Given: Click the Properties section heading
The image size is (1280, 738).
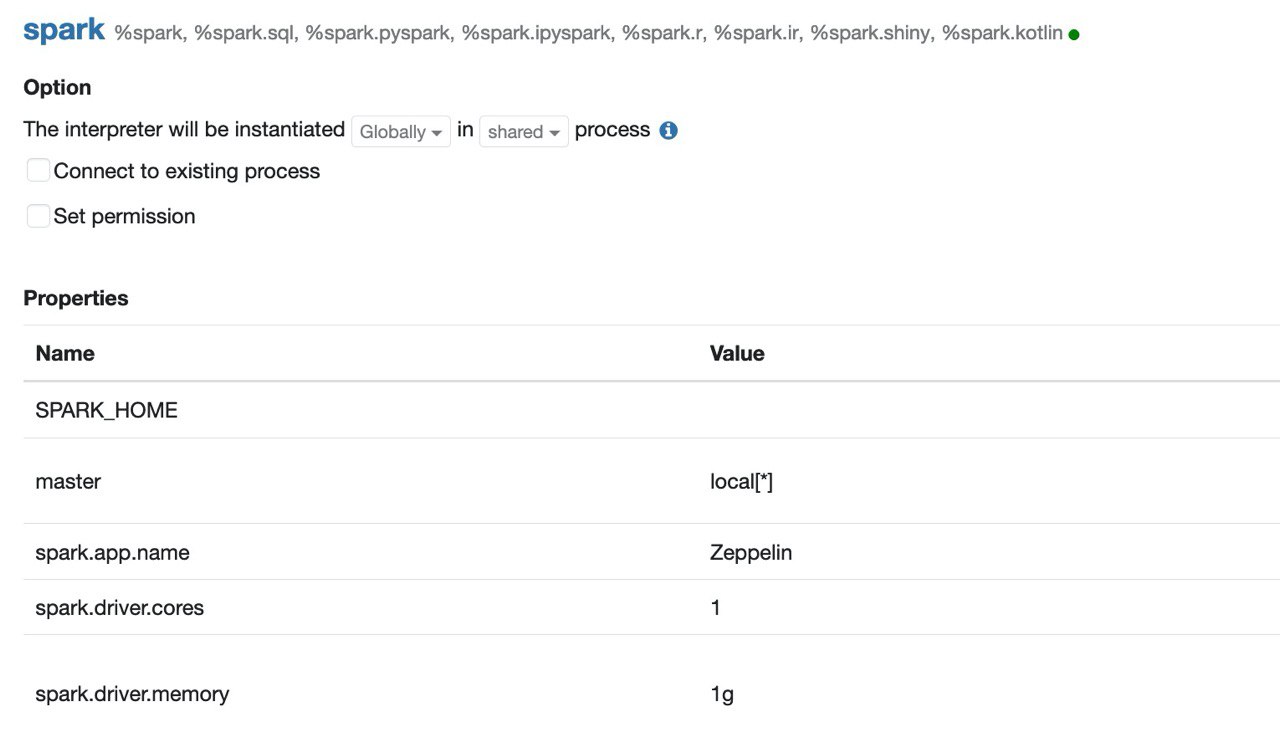Looking at the screenshot, I should point(76,298).
